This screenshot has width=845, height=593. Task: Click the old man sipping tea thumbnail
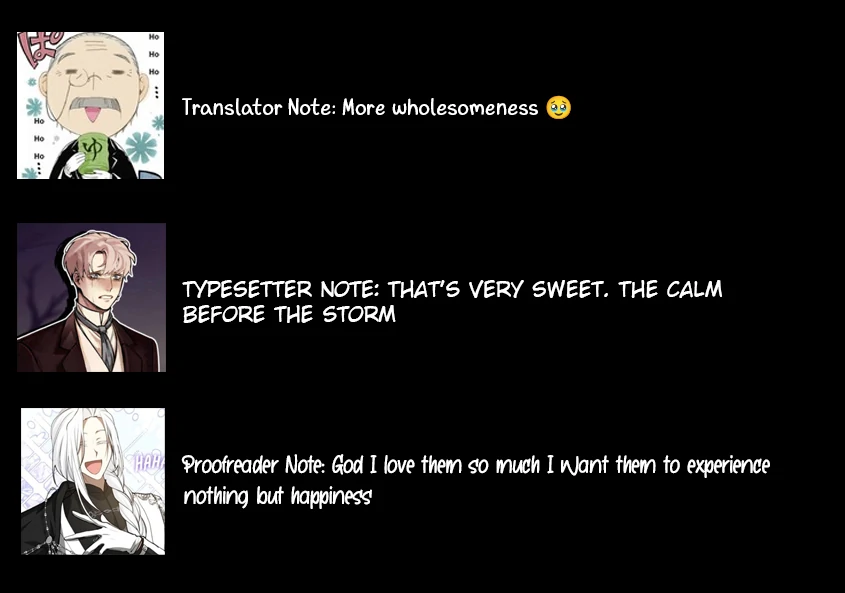(91, 105)
